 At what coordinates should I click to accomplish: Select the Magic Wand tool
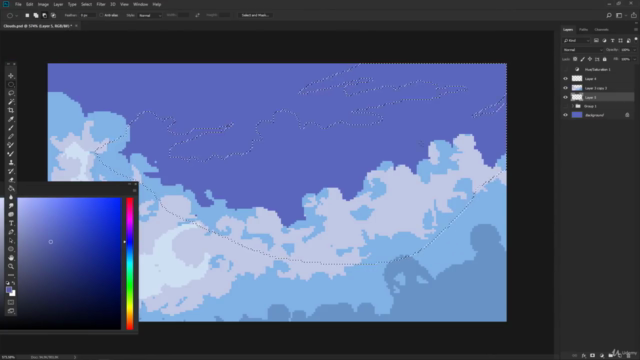(11, 102)
